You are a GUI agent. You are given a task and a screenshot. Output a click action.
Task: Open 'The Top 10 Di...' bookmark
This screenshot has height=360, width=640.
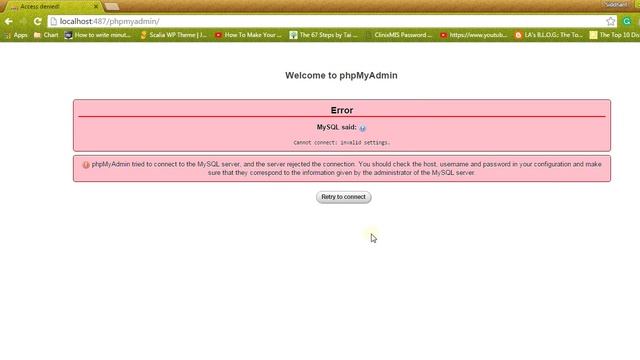(615, 35)
